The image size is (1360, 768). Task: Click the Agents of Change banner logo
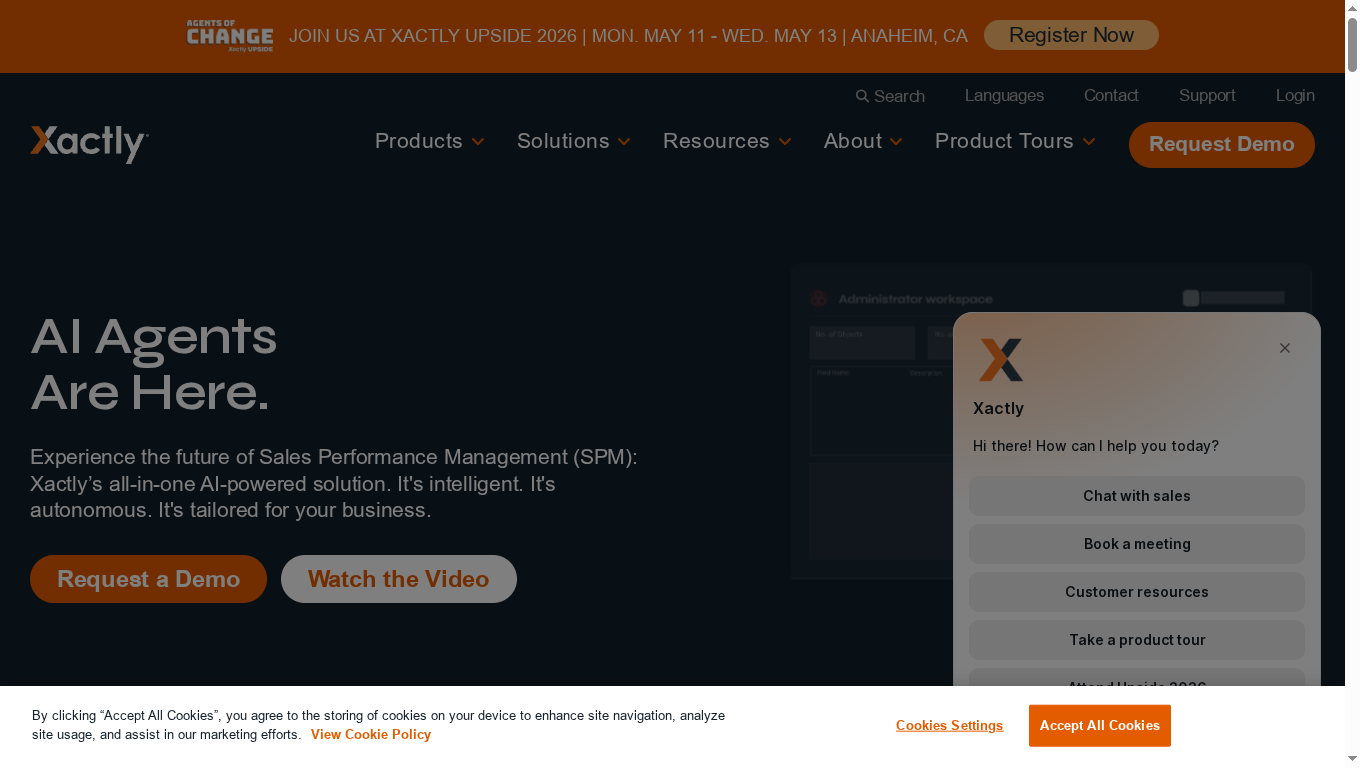pos(230,36)
